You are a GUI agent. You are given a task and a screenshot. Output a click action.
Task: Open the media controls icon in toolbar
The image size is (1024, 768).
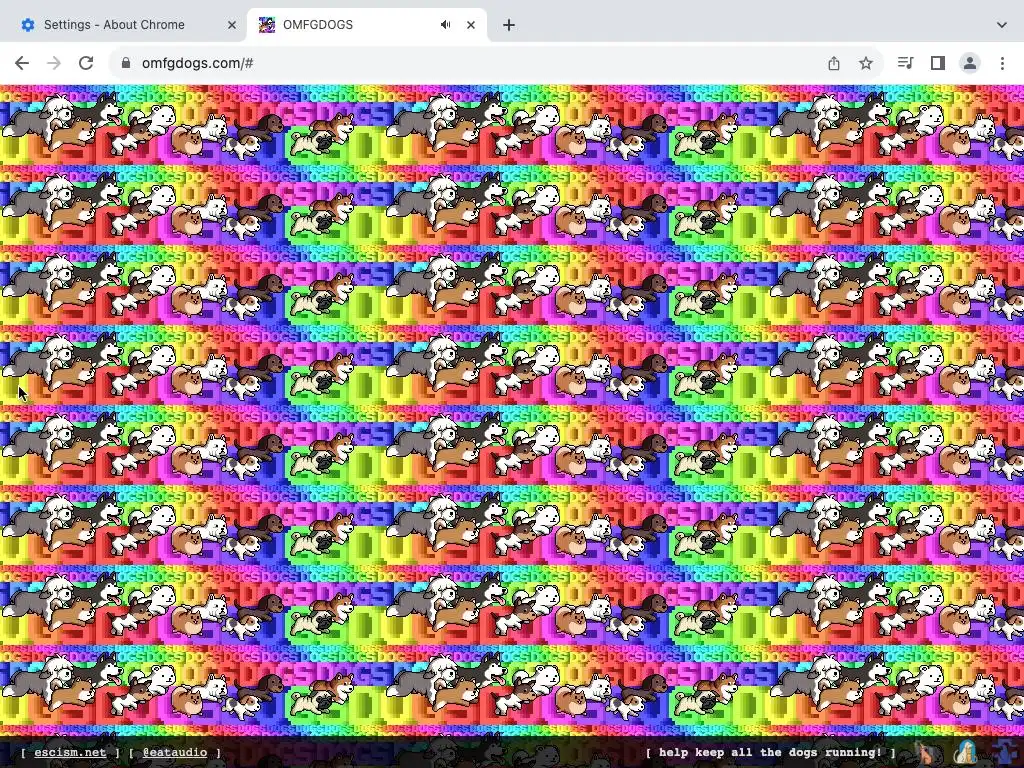pos(905,63)
